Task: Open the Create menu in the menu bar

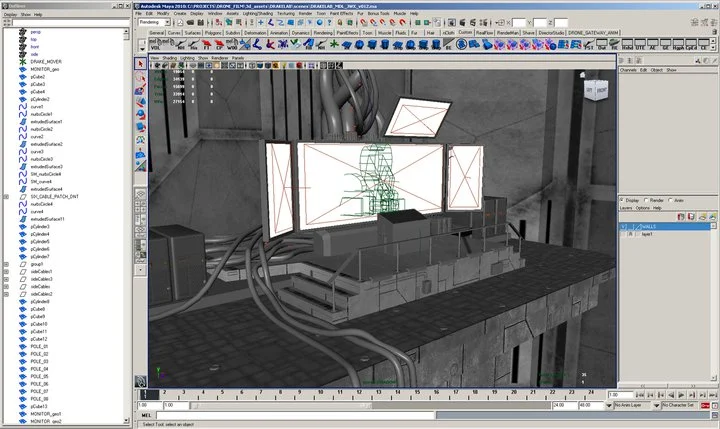Action: pyautogui.click(x=180, y=14)
